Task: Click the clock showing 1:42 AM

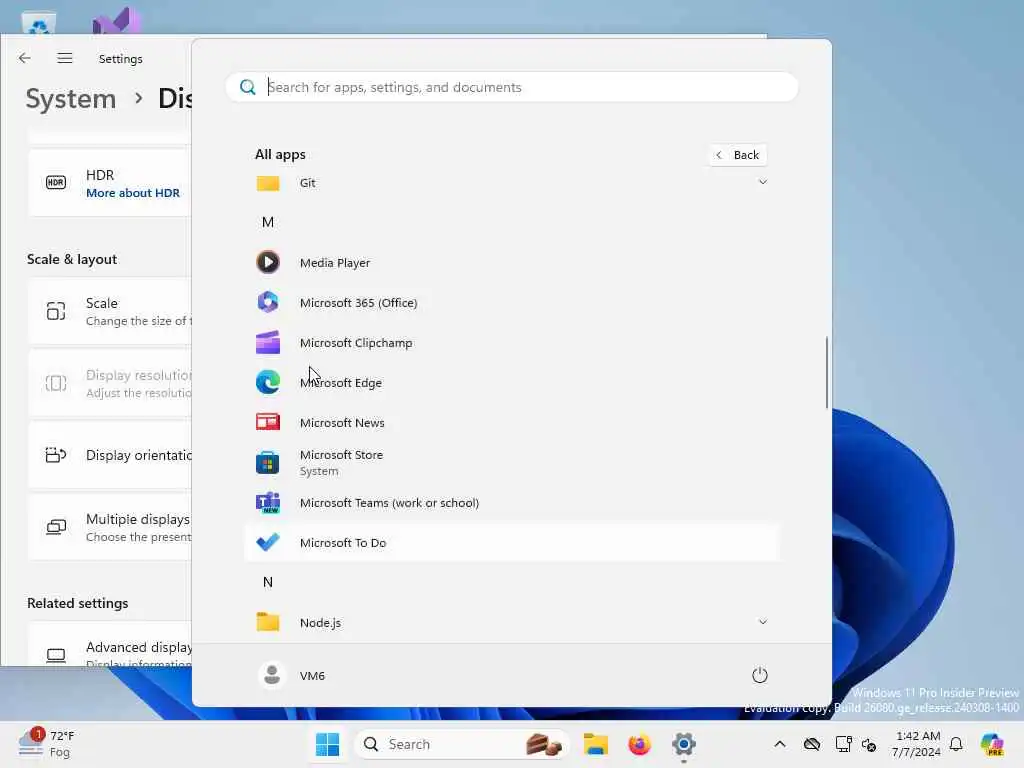Action: point(917,744)
